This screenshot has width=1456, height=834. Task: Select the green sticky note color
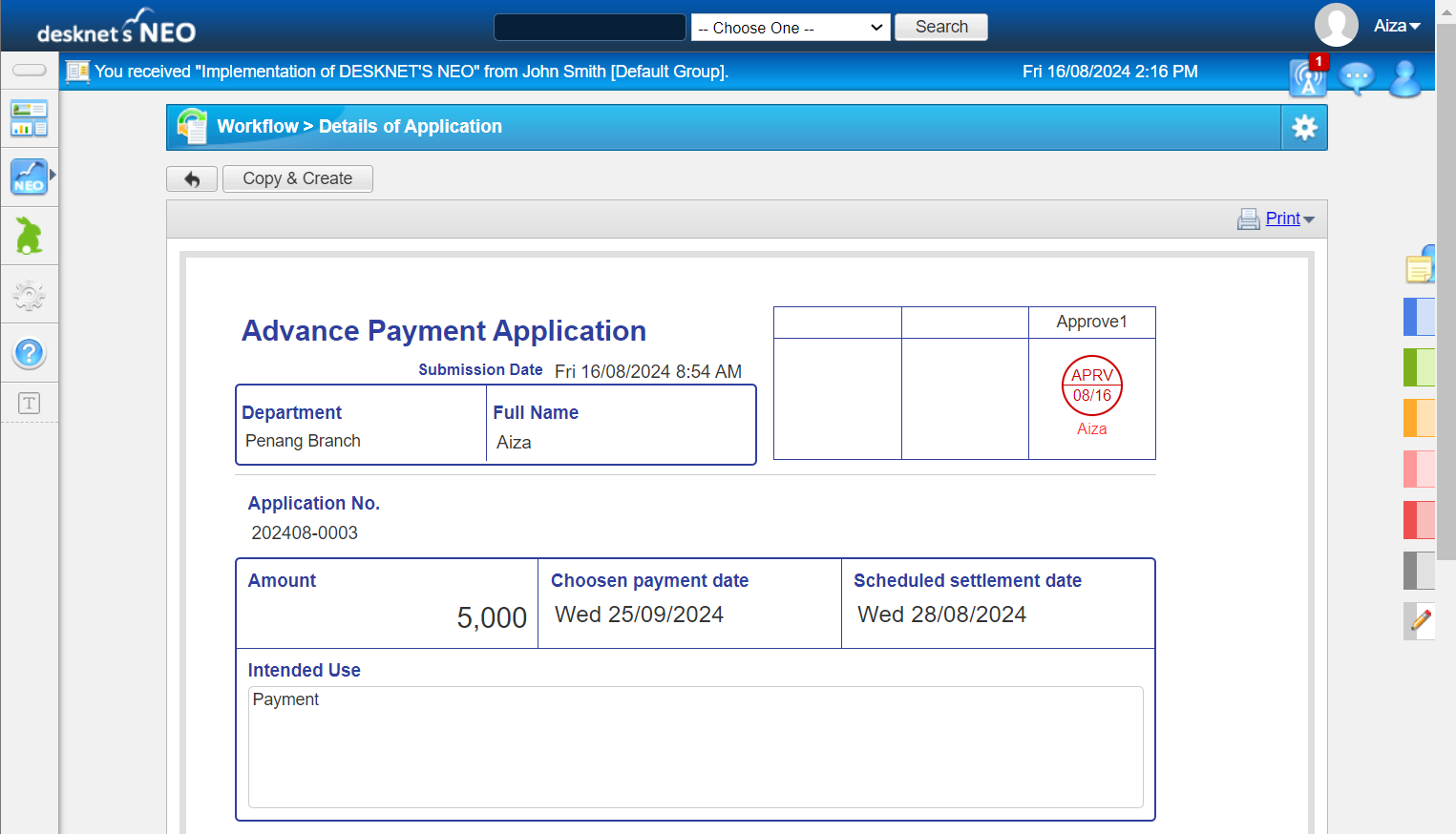click(1419, 367)
